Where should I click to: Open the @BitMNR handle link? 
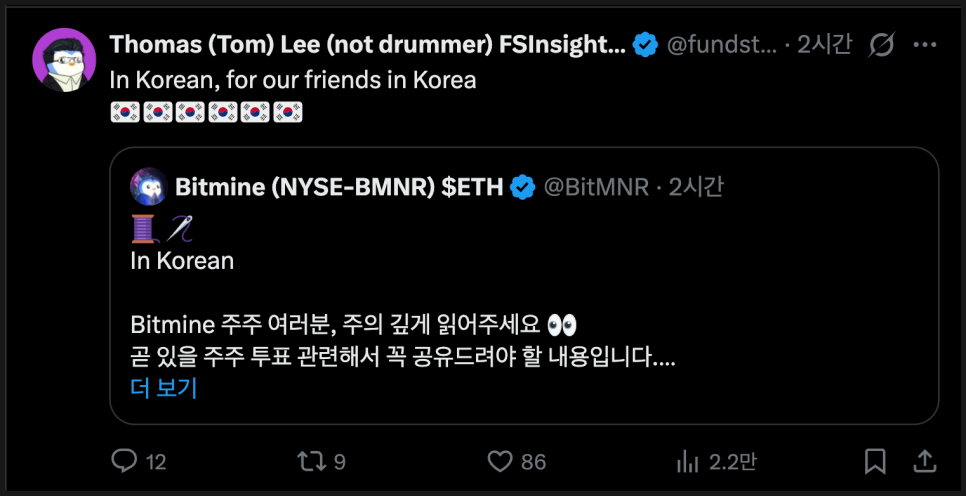[x=595, y=186]
